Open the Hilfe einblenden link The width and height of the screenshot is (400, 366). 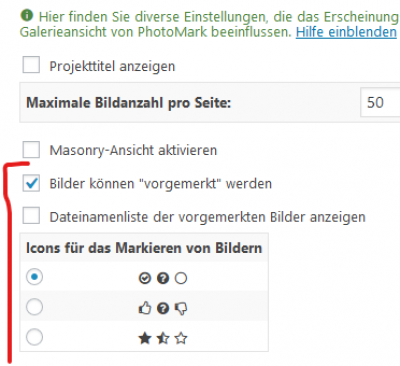[x=346, y=32]
